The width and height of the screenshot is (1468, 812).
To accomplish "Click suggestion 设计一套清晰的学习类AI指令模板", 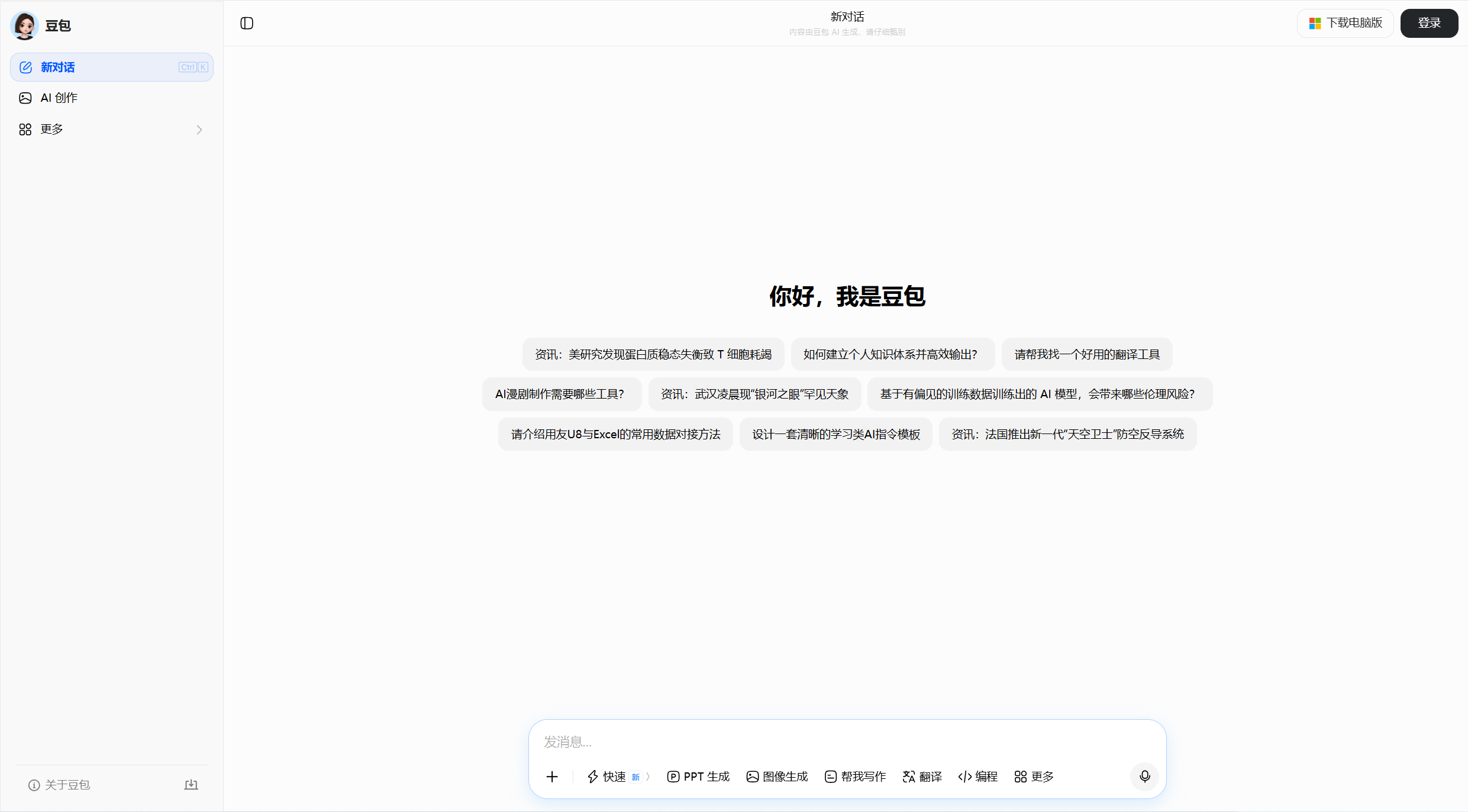I will pyautogui.click(x=836, y=434).
